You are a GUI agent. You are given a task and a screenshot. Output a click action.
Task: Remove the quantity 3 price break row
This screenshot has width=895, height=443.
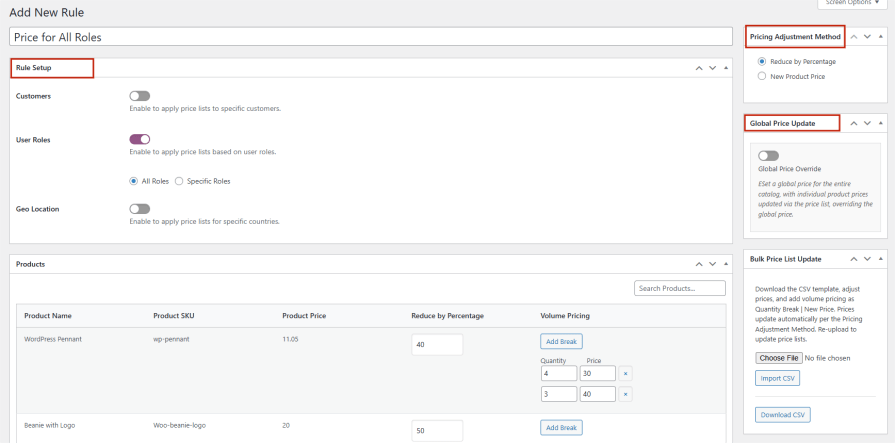[626, 394]
